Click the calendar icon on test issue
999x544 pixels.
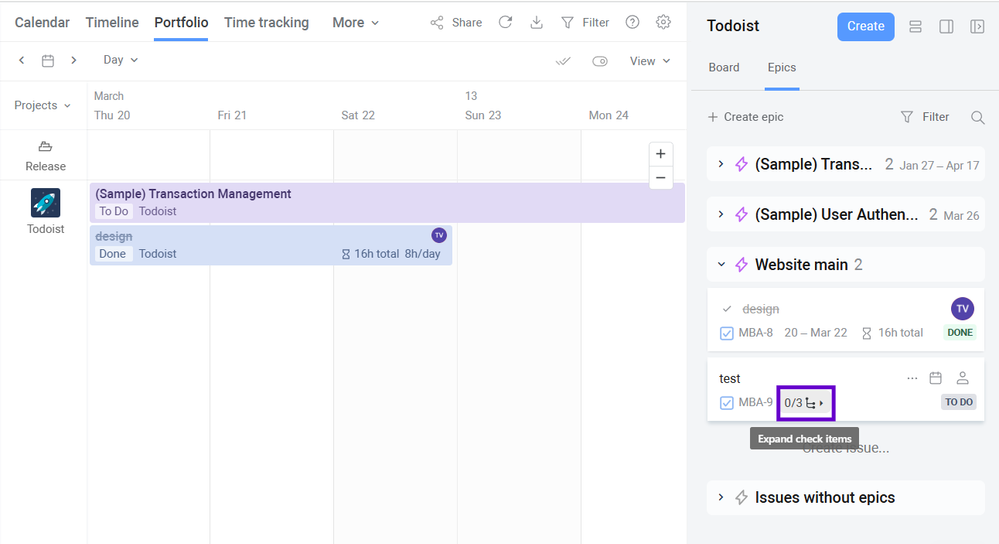935,378
